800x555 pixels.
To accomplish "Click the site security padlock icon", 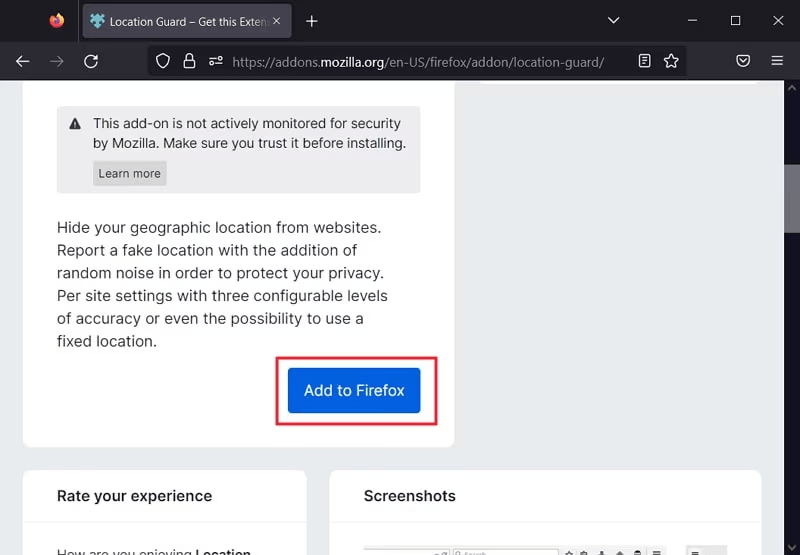I will (x=189, y=61).
